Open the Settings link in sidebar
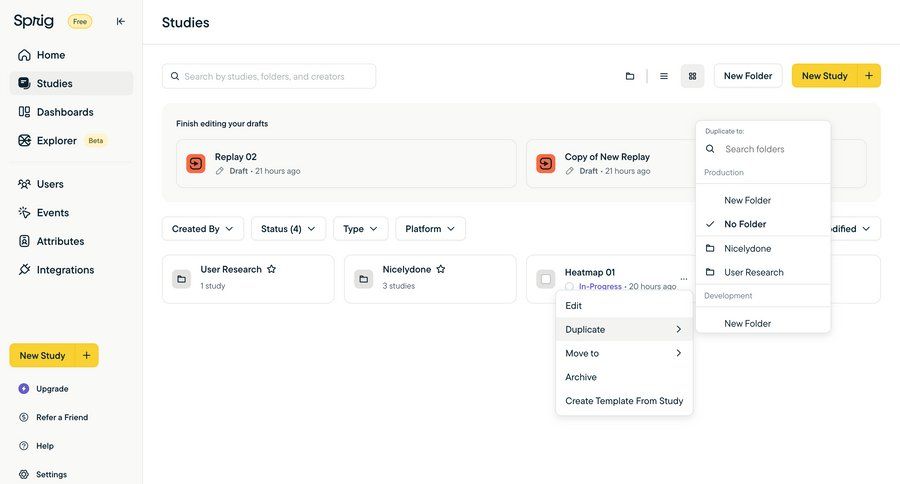Screen dimensions: 900x484 pyautogui.click(x=51, y=474)
